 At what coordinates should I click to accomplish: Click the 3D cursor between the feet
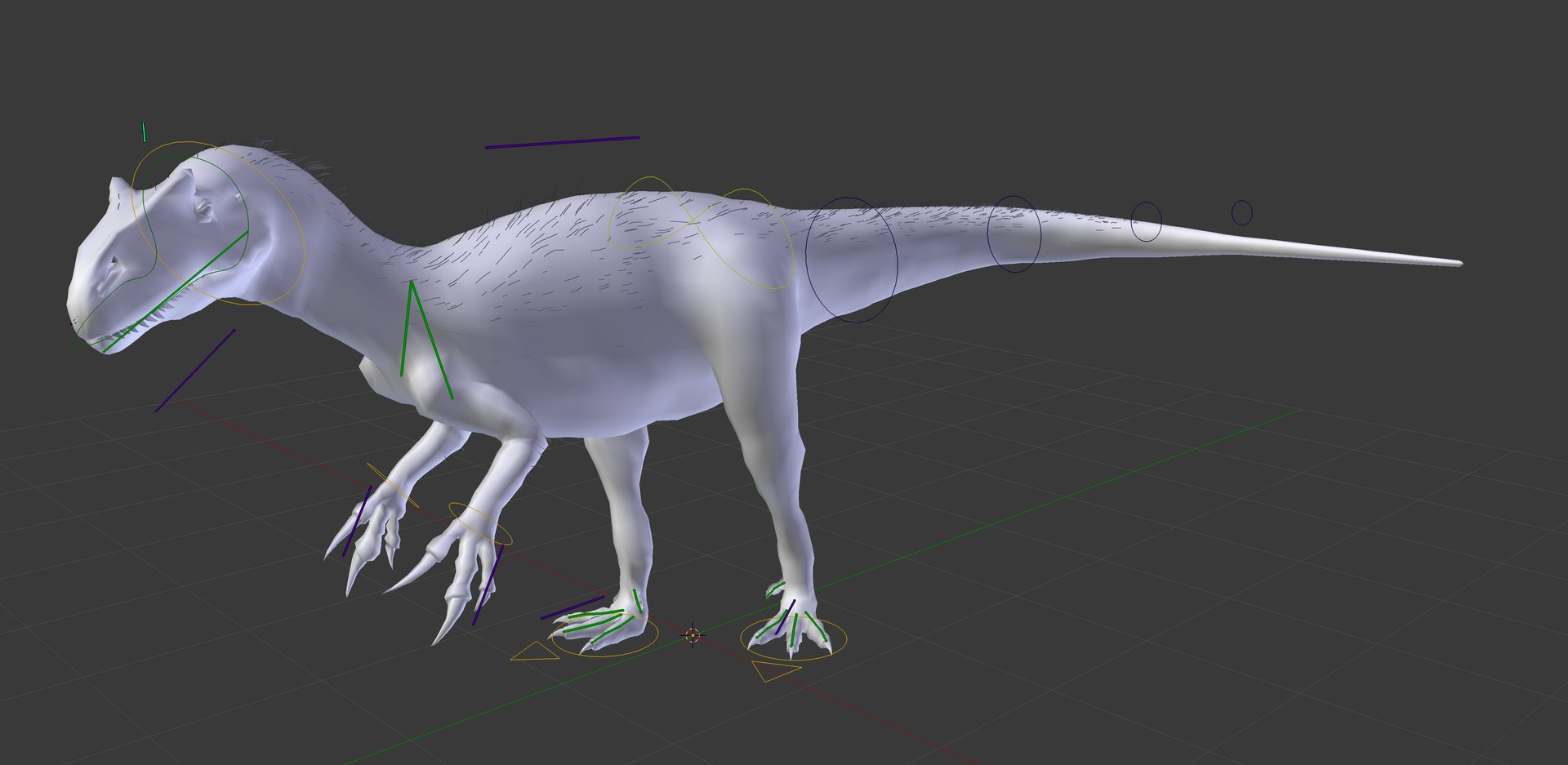point(693,635)
